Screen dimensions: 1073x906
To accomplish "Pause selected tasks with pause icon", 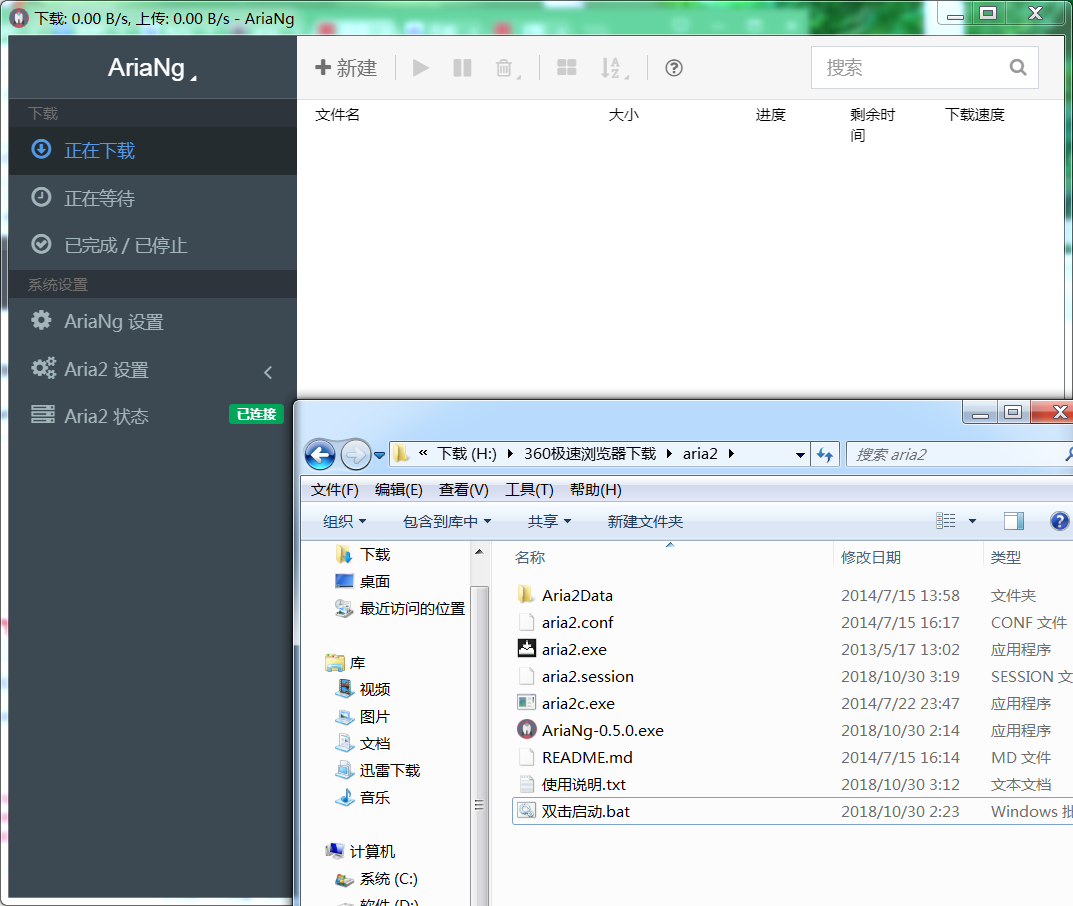I will [x=462, y=68].
